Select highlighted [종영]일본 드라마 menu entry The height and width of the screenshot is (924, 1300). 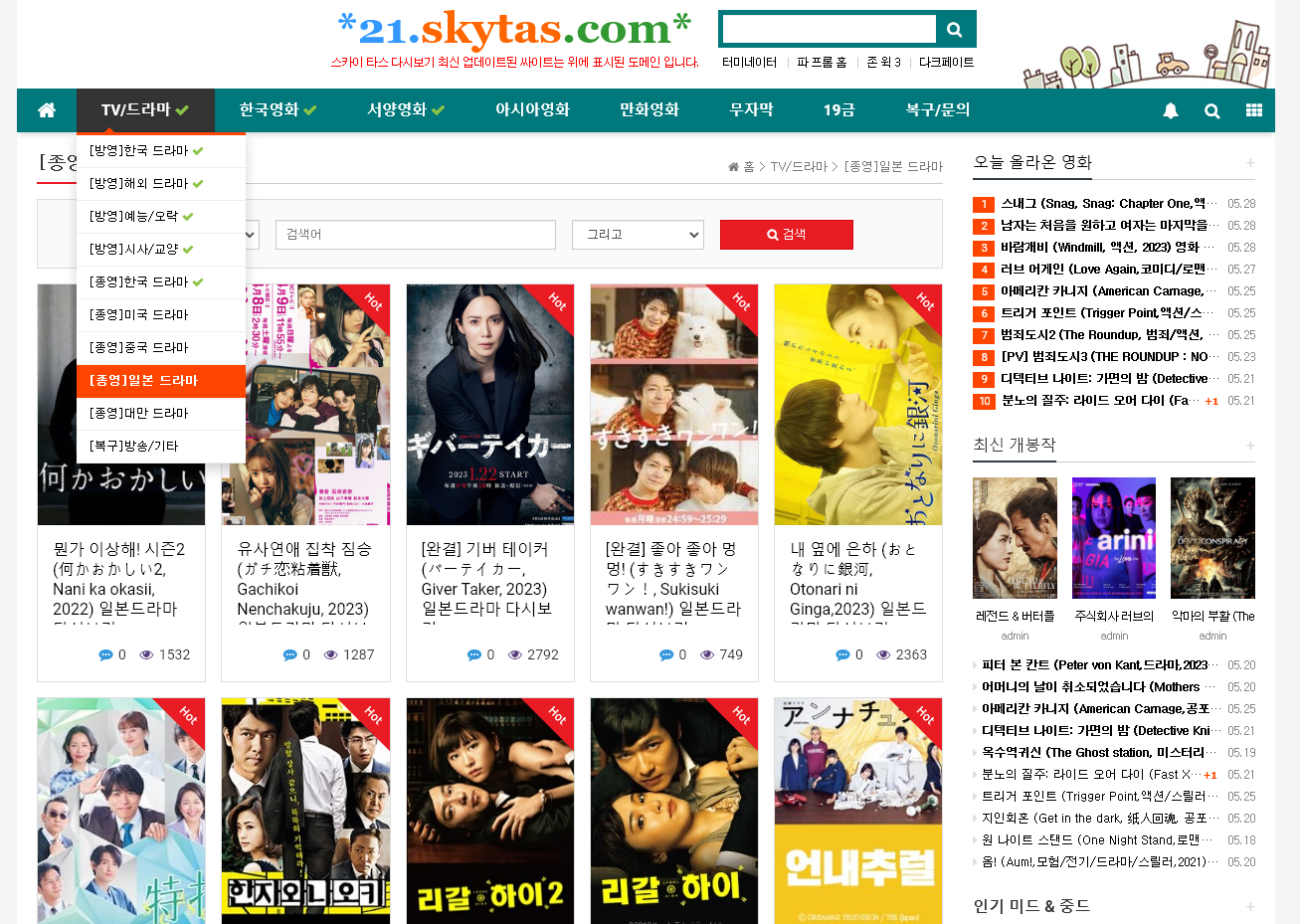[x=161, y=381]
